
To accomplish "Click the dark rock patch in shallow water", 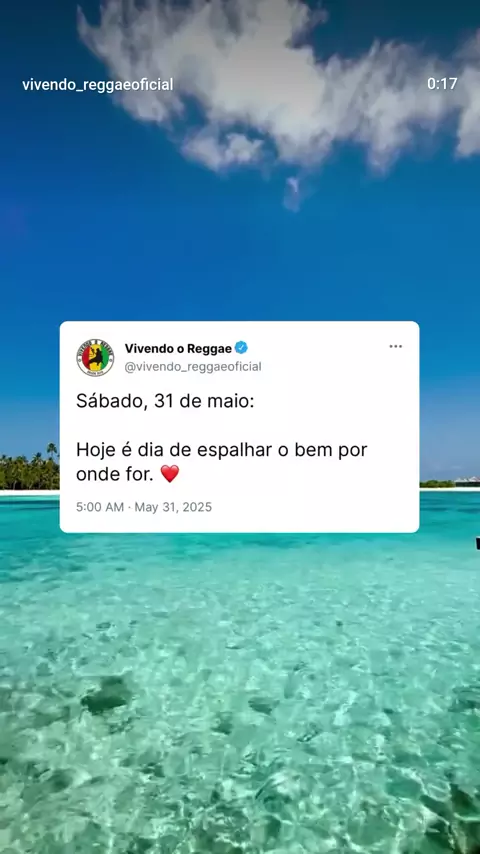I will [x=107, y=694].
